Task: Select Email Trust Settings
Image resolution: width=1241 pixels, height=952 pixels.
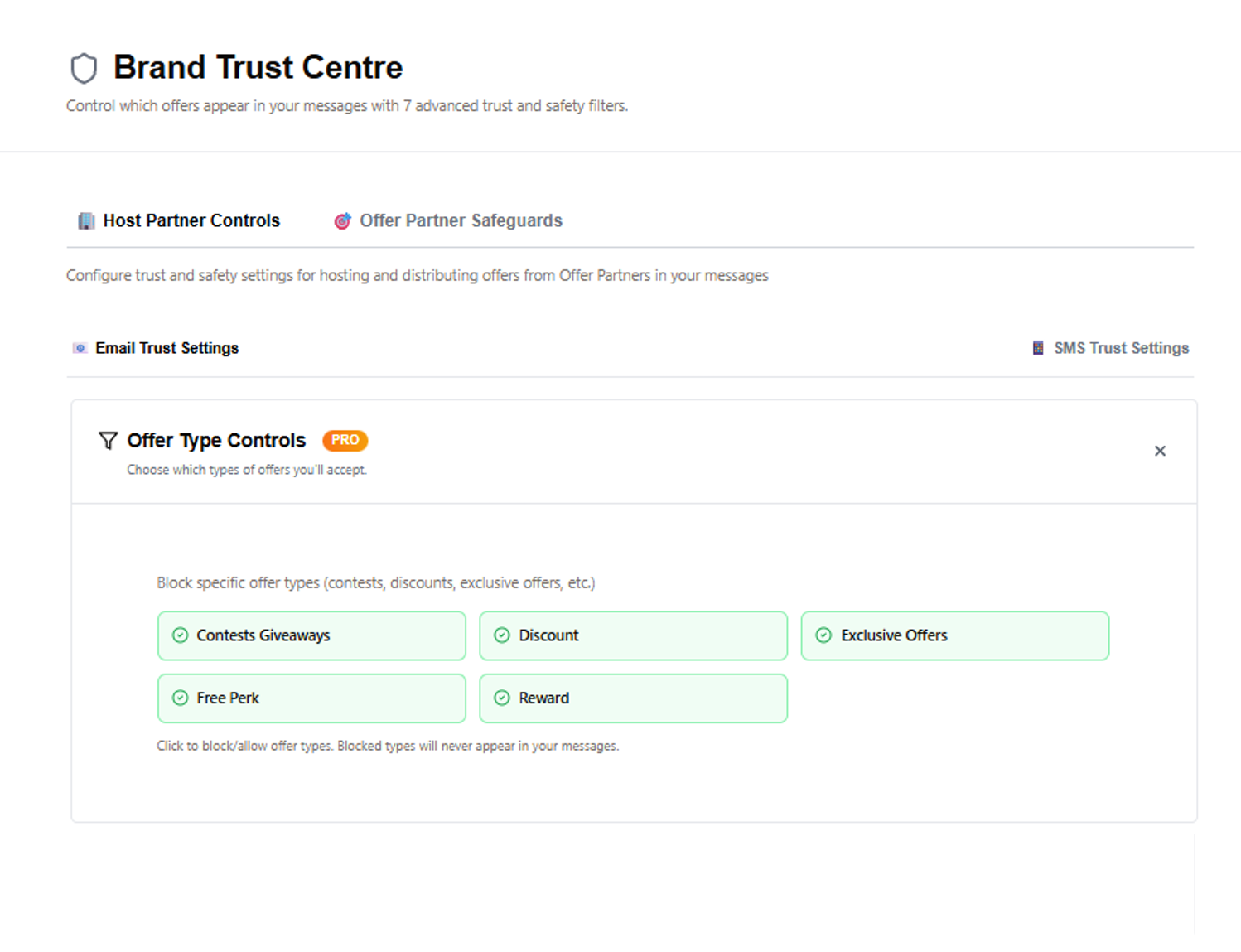Action: pos(167,349)
